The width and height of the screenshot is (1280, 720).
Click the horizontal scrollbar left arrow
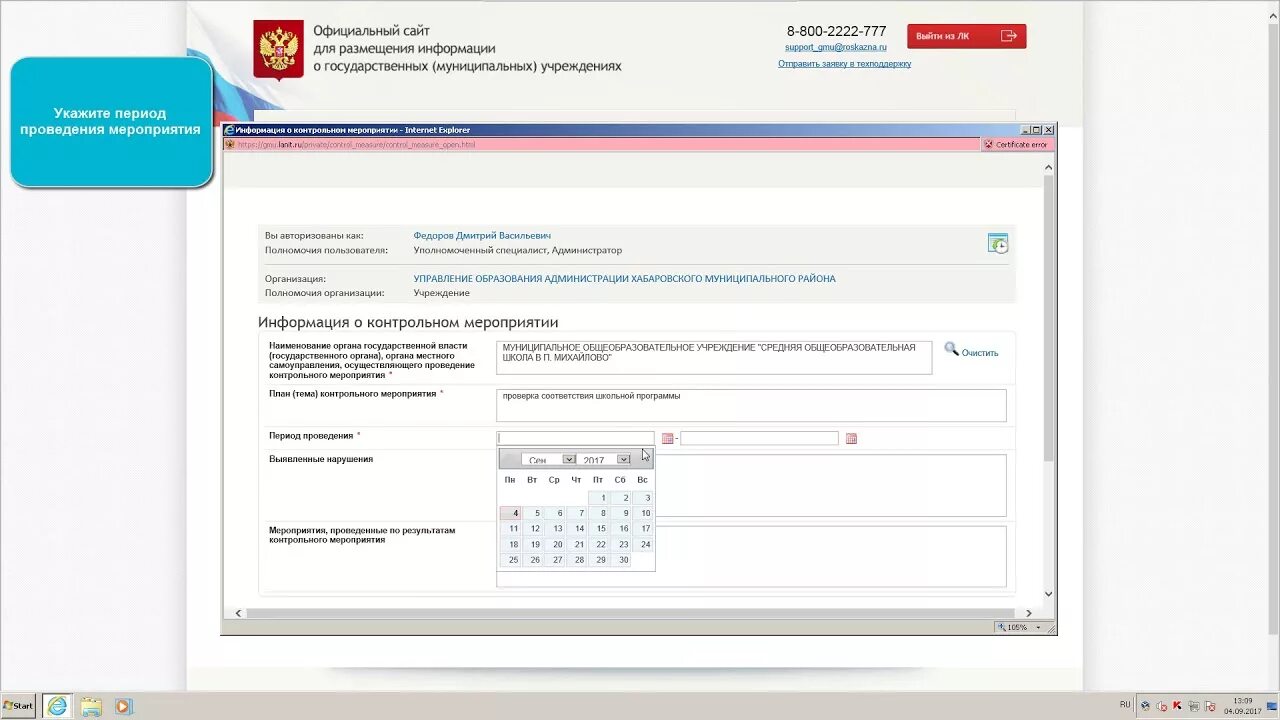[238, 613]
